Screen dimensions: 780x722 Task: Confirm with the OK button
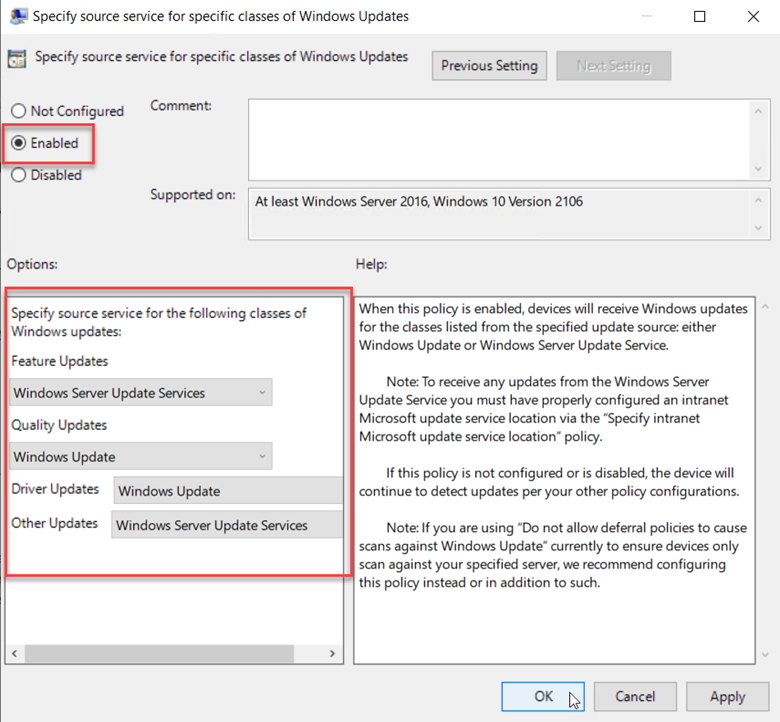tap(543, 696)
